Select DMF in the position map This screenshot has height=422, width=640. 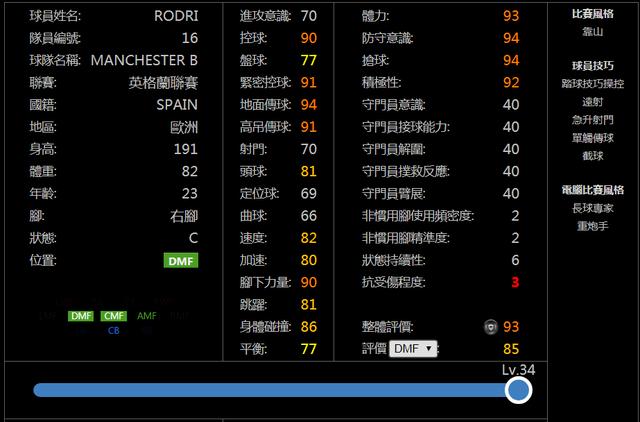pyautogui.click(x=81, y=316)
